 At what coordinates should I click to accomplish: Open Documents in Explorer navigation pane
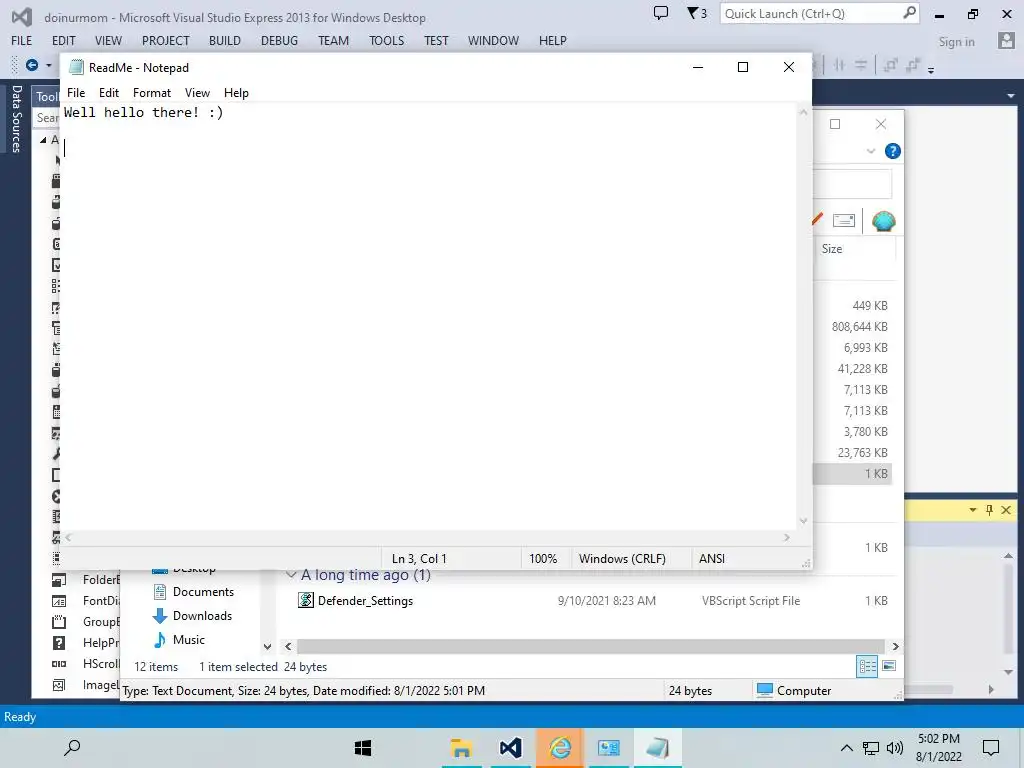(x=203, y=592)
